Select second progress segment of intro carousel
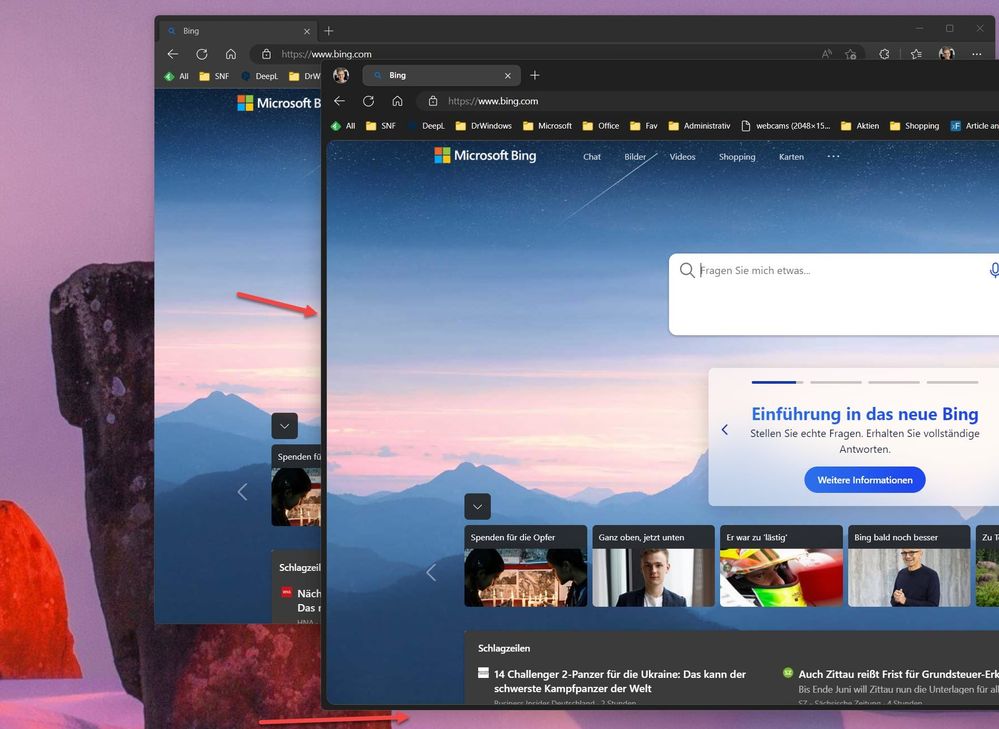The width and height of the screenshot is (999, 729). 836,382
